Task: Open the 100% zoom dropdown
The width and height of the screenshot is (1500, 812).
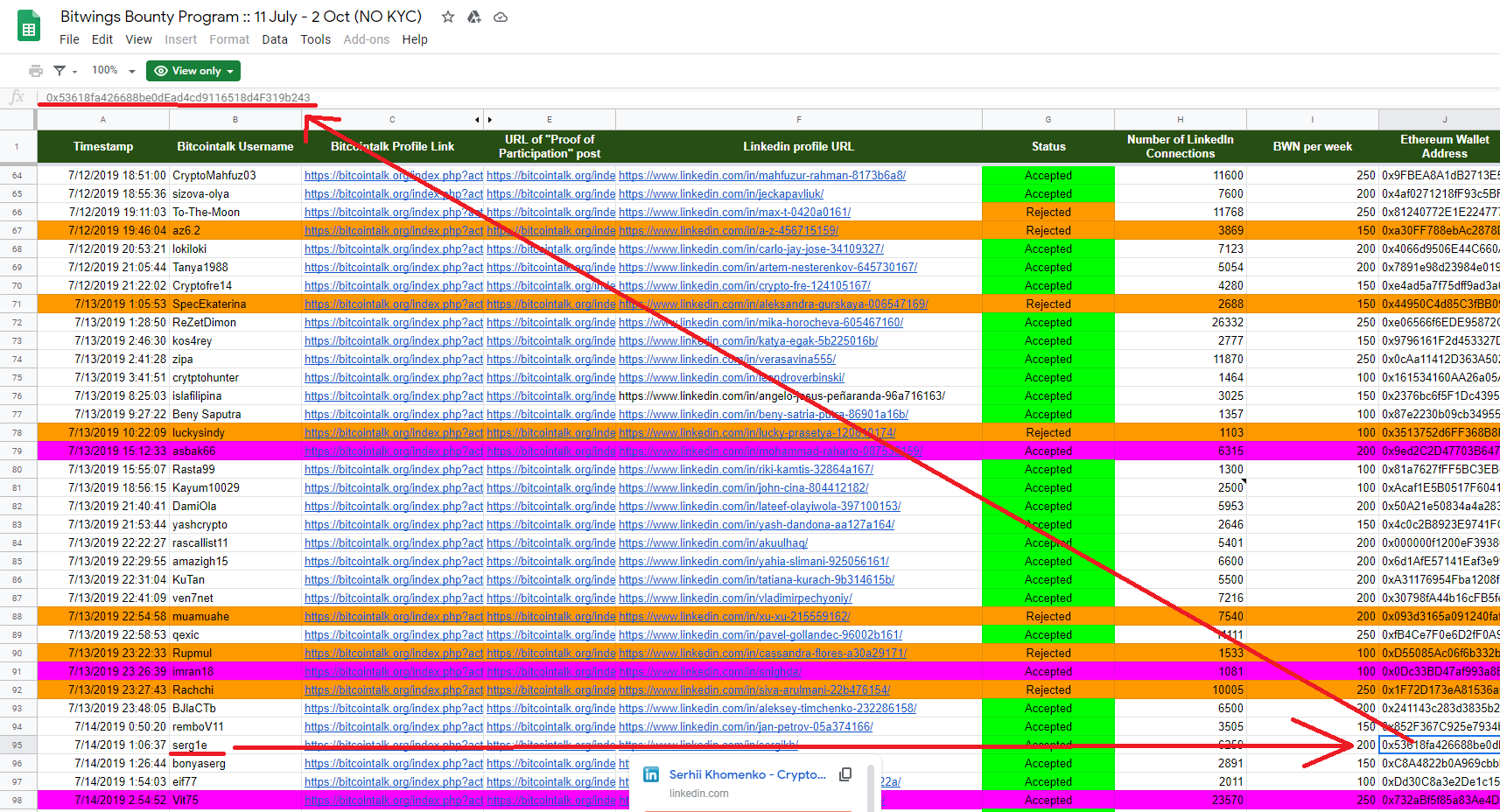Action: coord(114,71)
